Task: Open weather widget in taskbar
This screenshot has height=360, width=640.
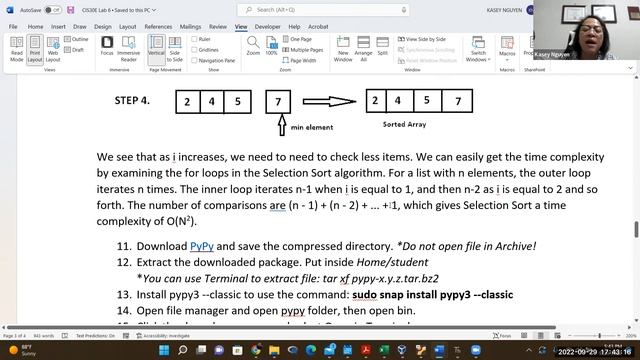Action: click(23, 350)
